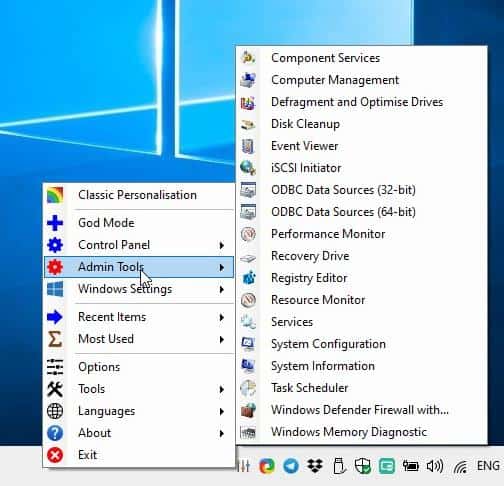Screen dimensions: 504x486
Task: Expand the Languages submenu arrow
Action: coord(221,411)
